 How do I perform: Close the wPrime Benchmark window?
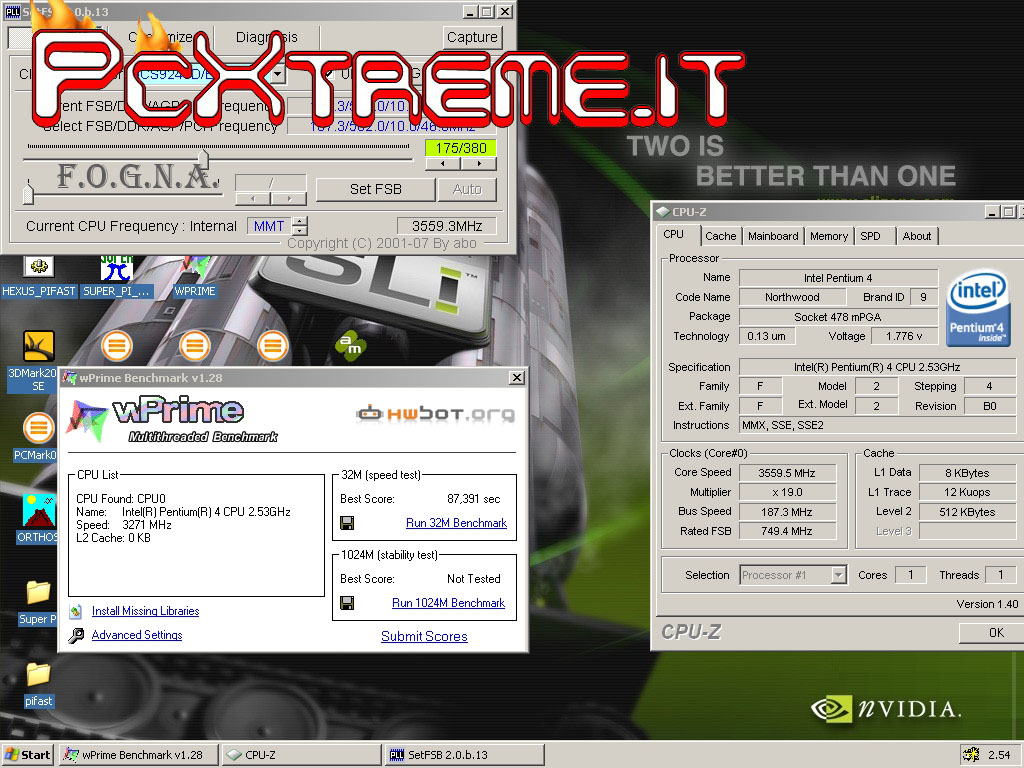[517, 377]
